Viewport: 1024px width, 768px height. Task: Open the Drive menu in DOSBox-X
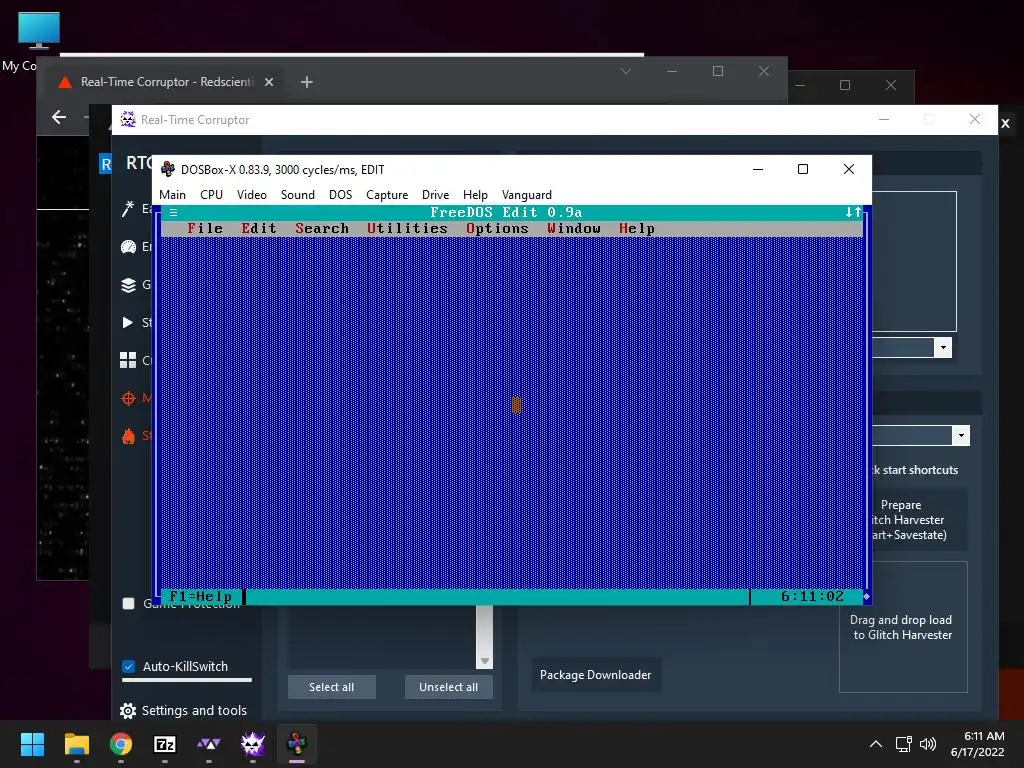[x=435, y=195]
